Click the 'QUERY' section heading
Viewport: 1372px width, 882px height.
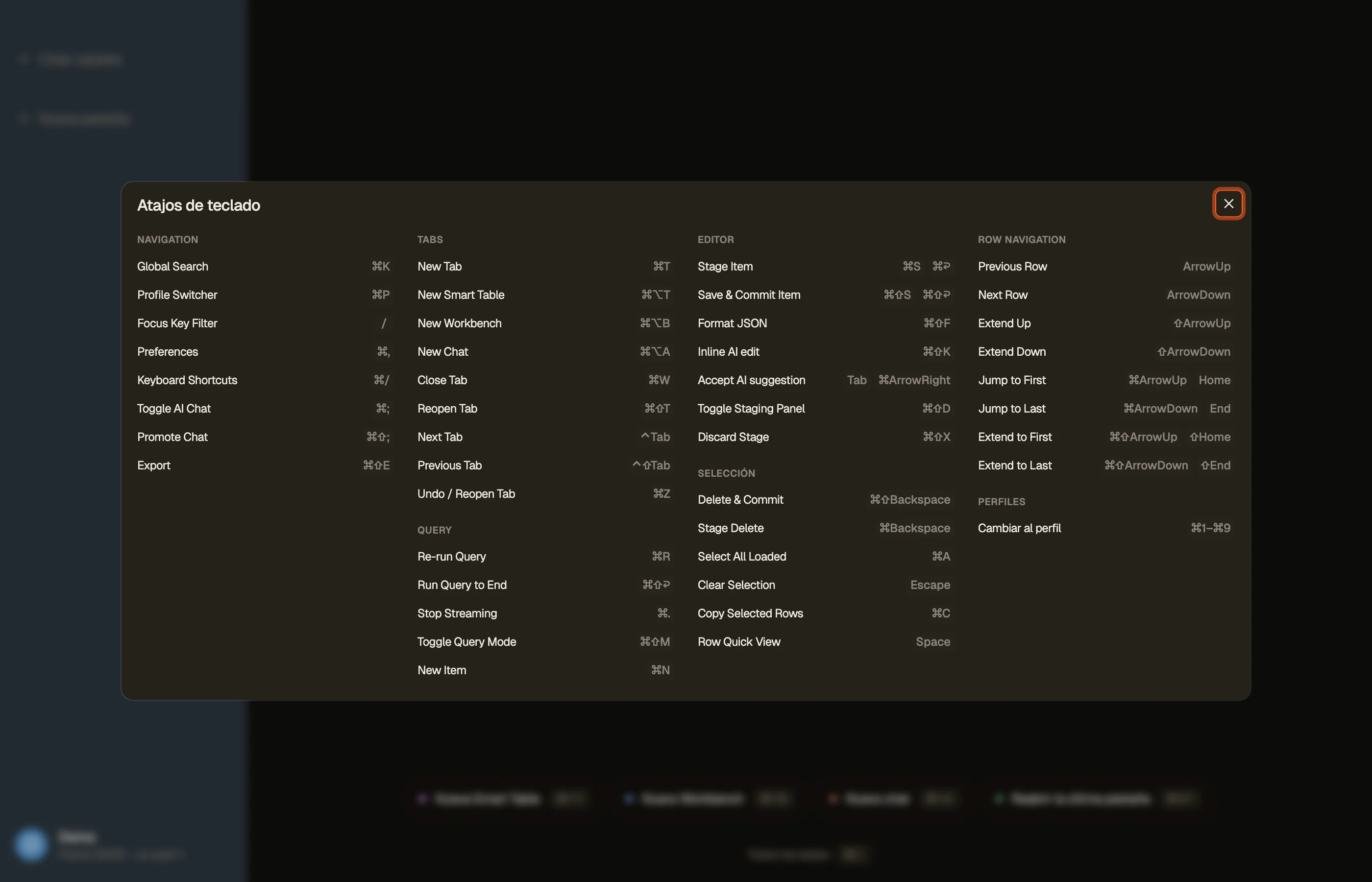[434, 530]
